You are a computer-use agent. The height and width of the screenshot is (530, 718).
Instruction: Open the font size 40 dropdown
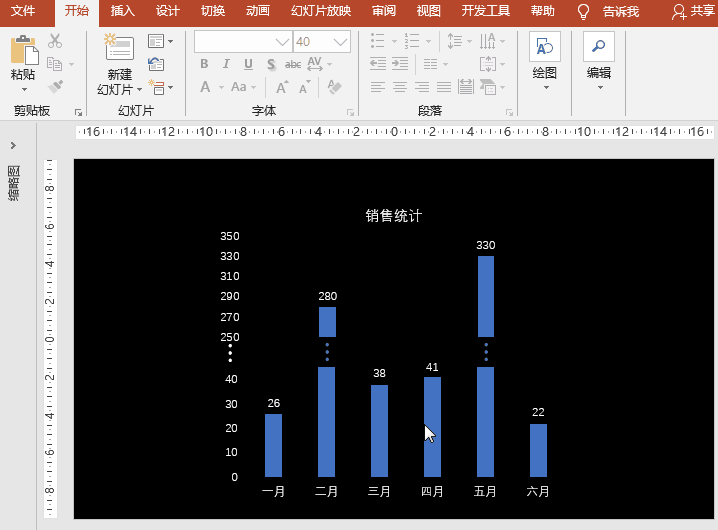click(x=340, y=42)
